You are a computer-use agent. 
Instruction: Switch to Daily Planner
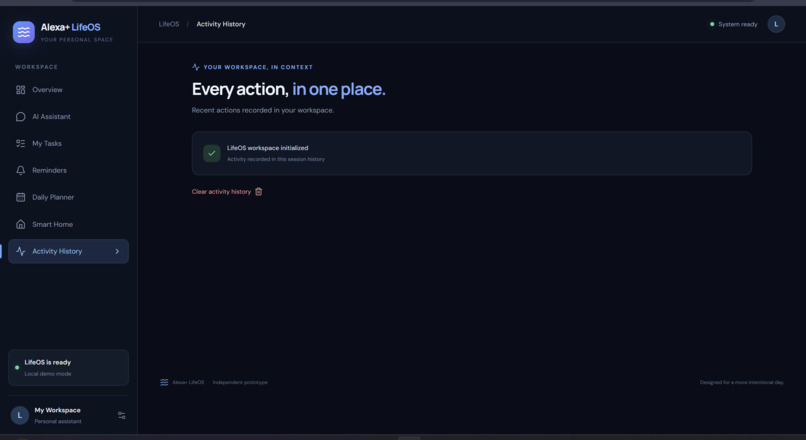tap(68, 197)
